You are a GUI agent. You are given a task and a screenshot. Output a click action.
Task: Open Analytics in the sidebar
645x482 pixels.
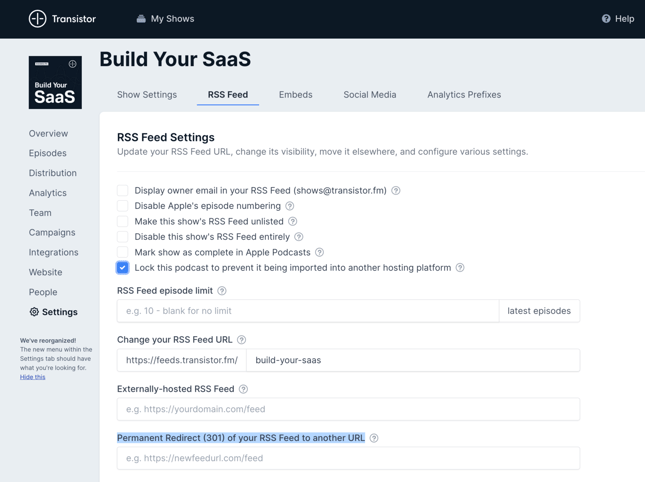point(48,193)
